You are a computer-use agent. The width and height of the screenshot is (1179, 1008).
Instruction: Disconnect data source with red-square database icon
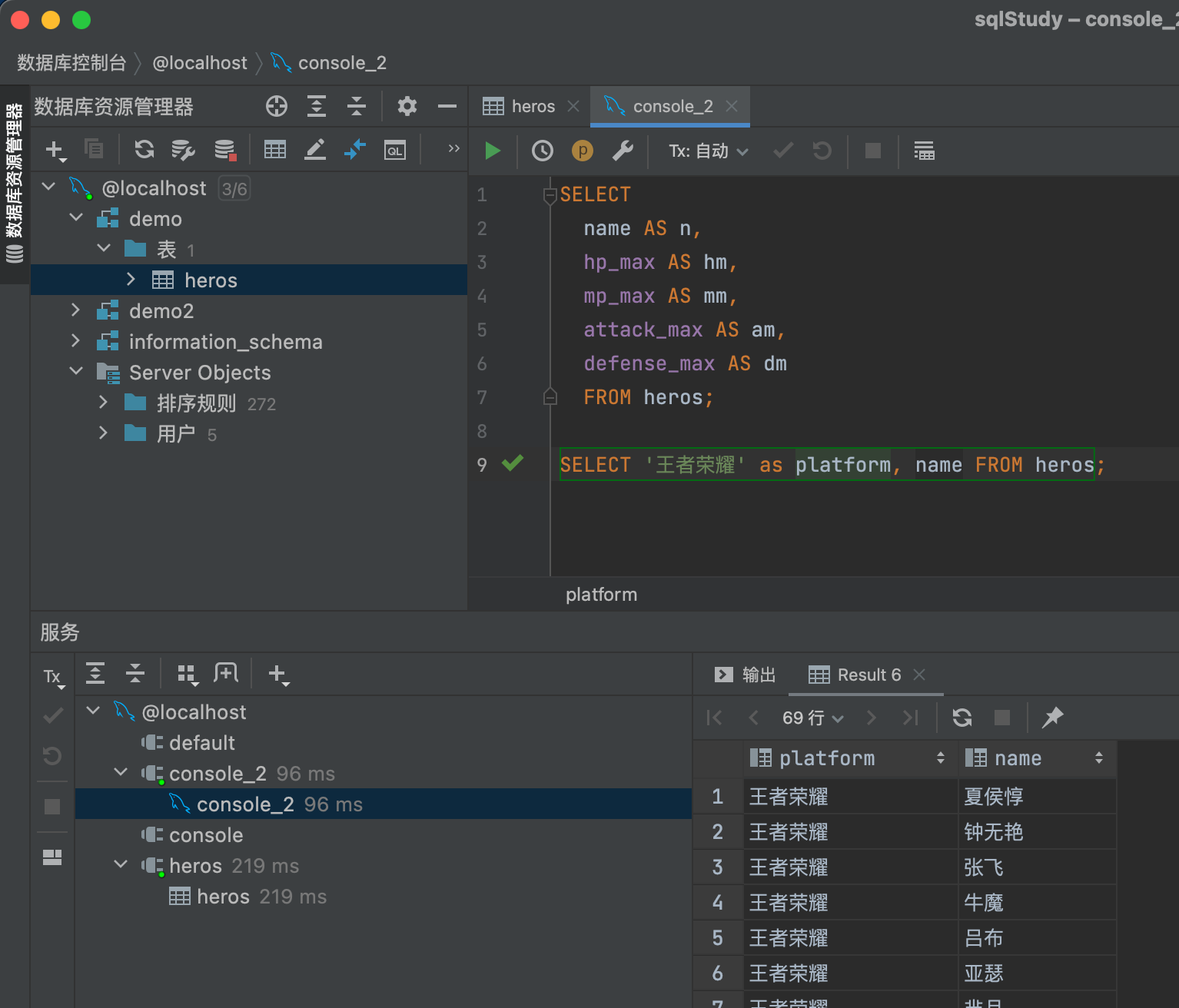[x=225, y=150]
